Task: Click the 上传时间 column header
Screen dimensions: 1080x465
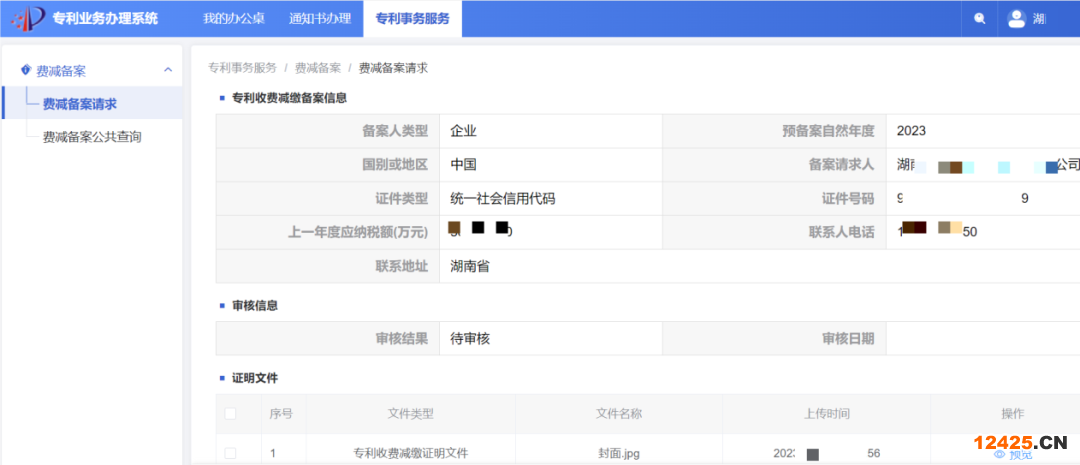Action: pos(826,414)
